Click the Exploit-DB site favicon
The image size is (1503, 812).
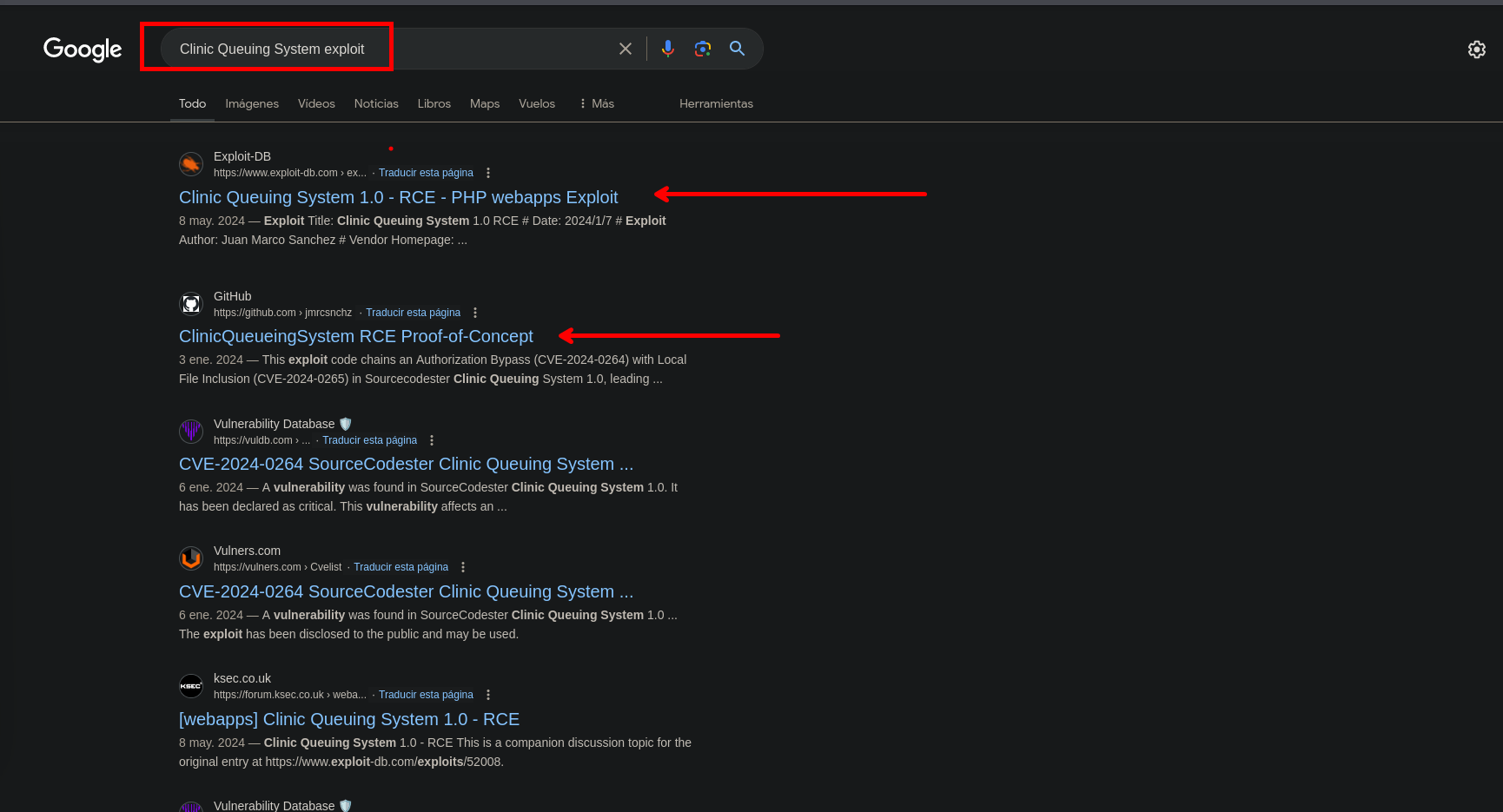click(191, 164)
